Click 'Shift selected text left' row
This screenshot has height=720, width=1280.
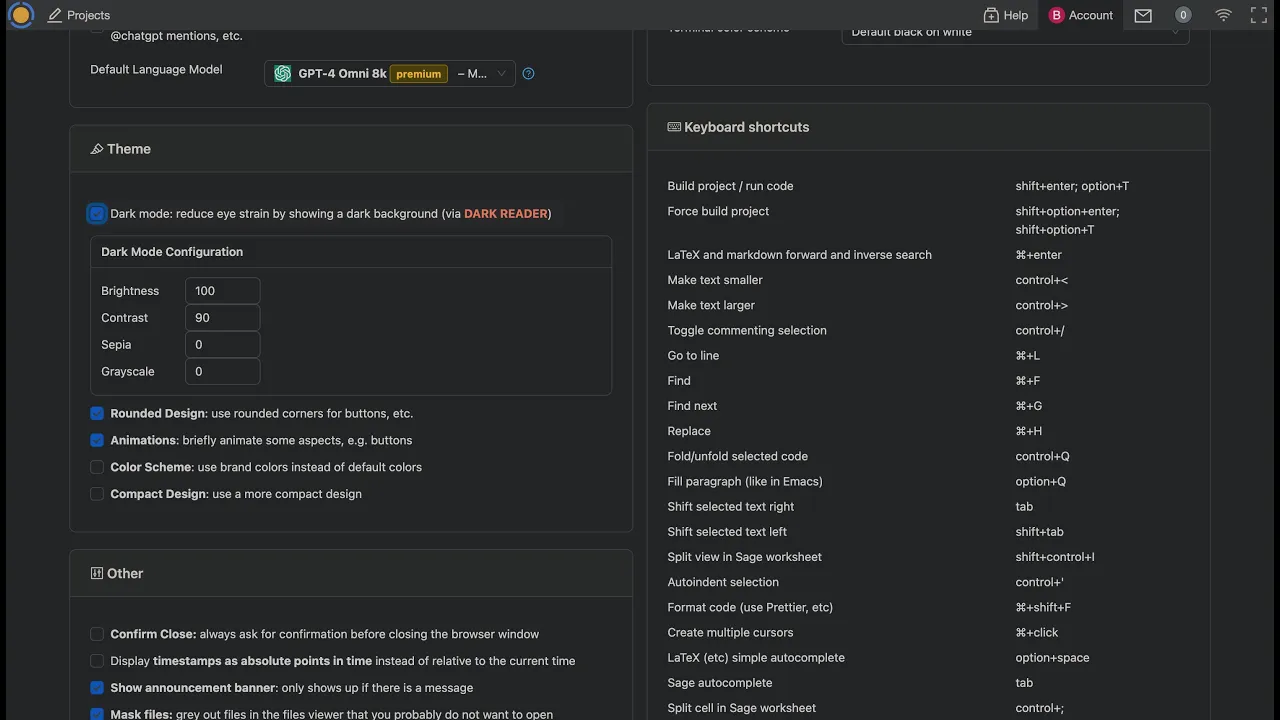pos(928,532)
